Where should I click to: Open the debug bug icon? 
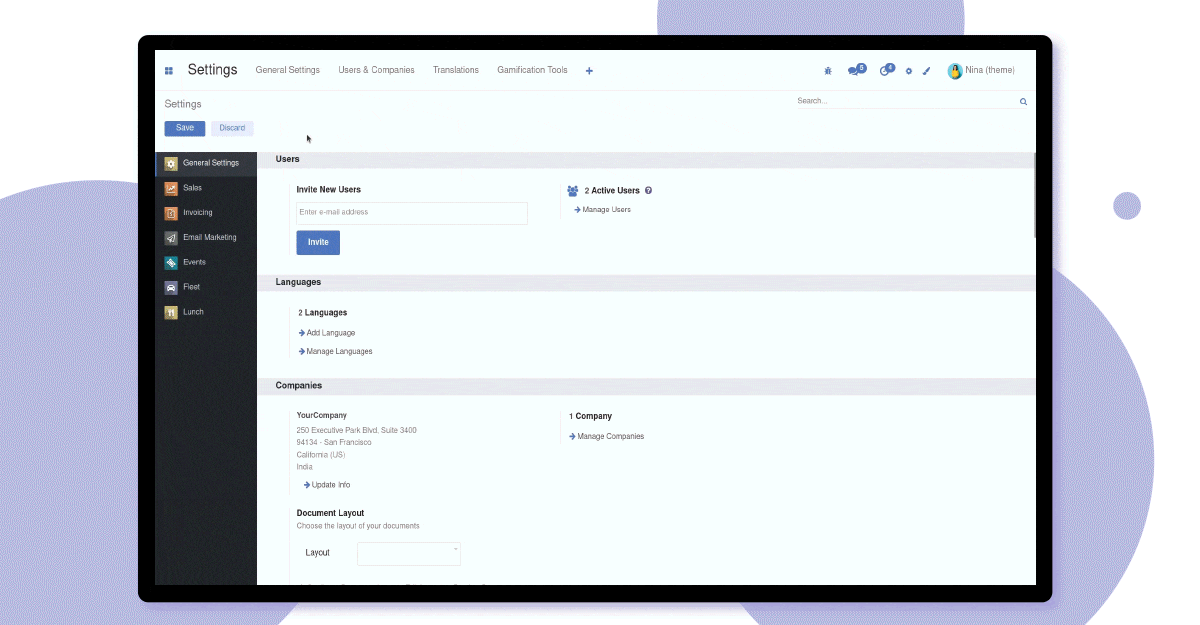tap(828, 71)
